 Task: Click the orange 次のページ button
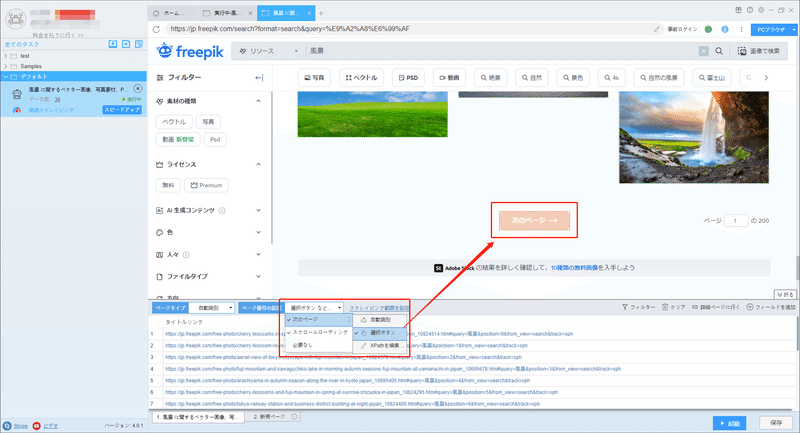point(534,220)
